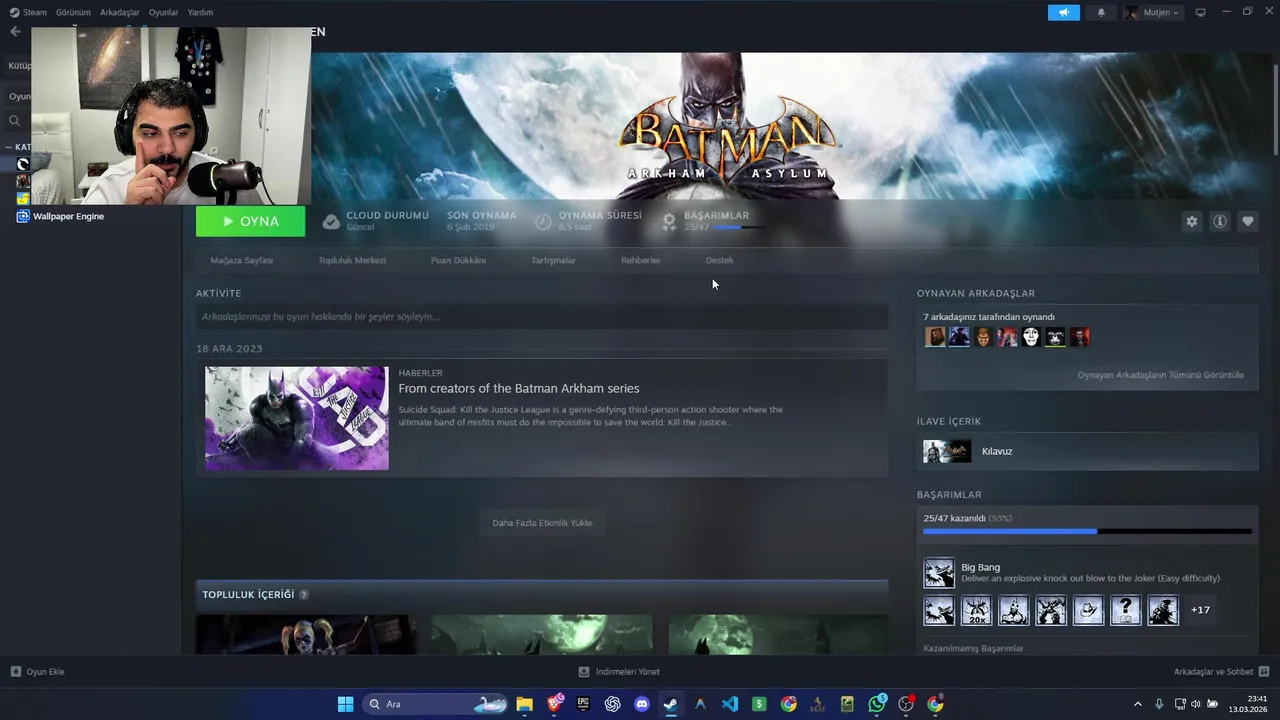Screen dimensions: 1280x720
Task: Go to Topluluk Merkezi tab
Action: click(x=352, y=260)
